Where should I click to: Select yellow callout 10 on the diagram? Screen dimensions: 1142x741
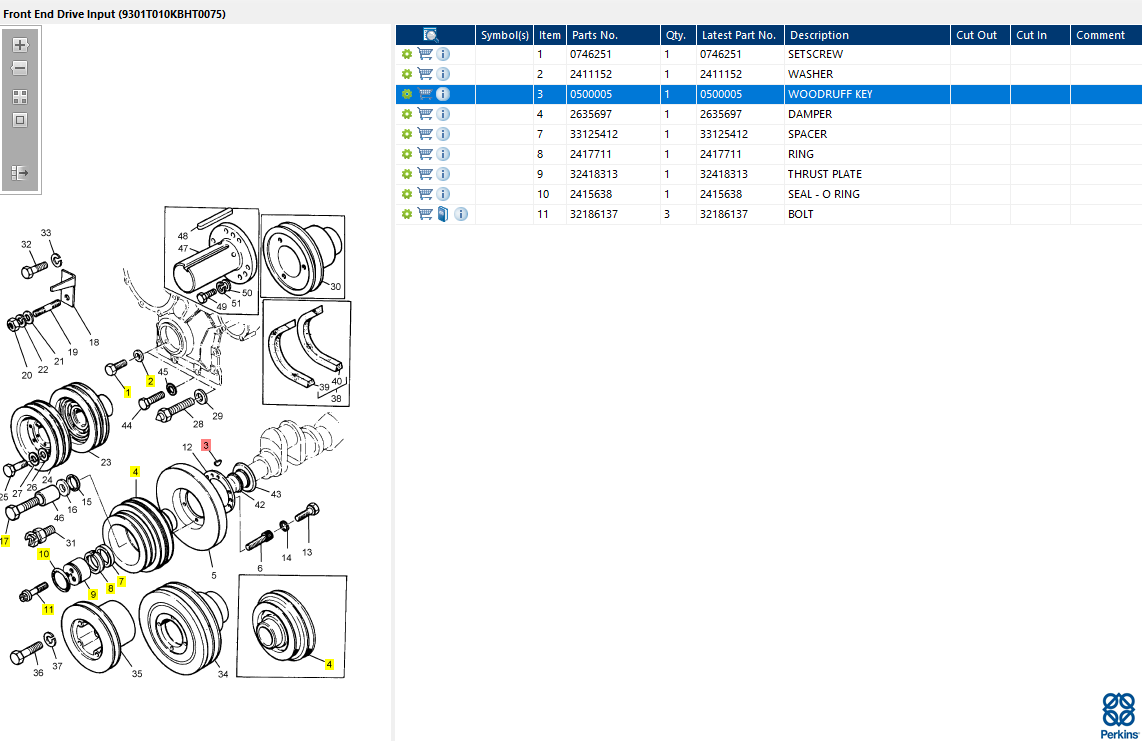(x=44, y=554)
